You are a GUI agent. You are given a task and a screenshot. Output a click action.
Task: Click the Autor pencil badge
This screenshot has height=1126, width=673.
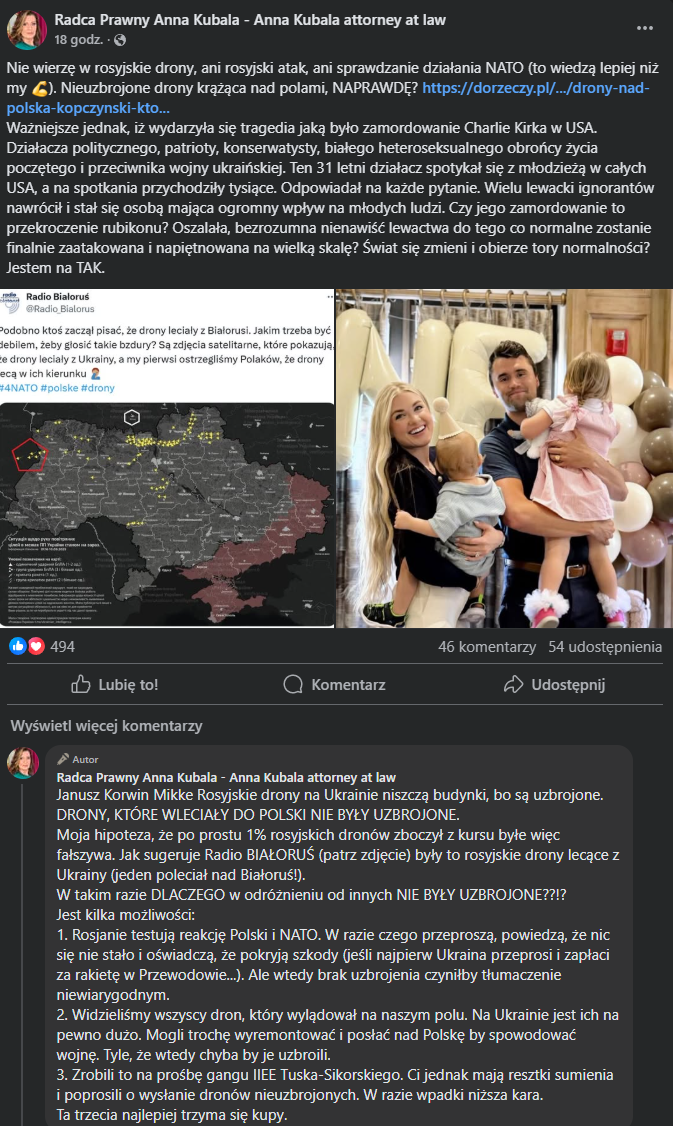coord(78,759)
